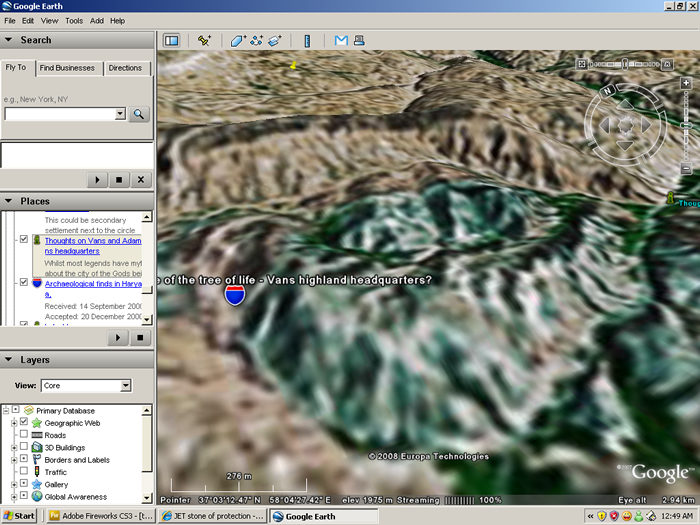
Task: Open Thoughts on Vans and Adam link
Action: (x=93, y=246)
